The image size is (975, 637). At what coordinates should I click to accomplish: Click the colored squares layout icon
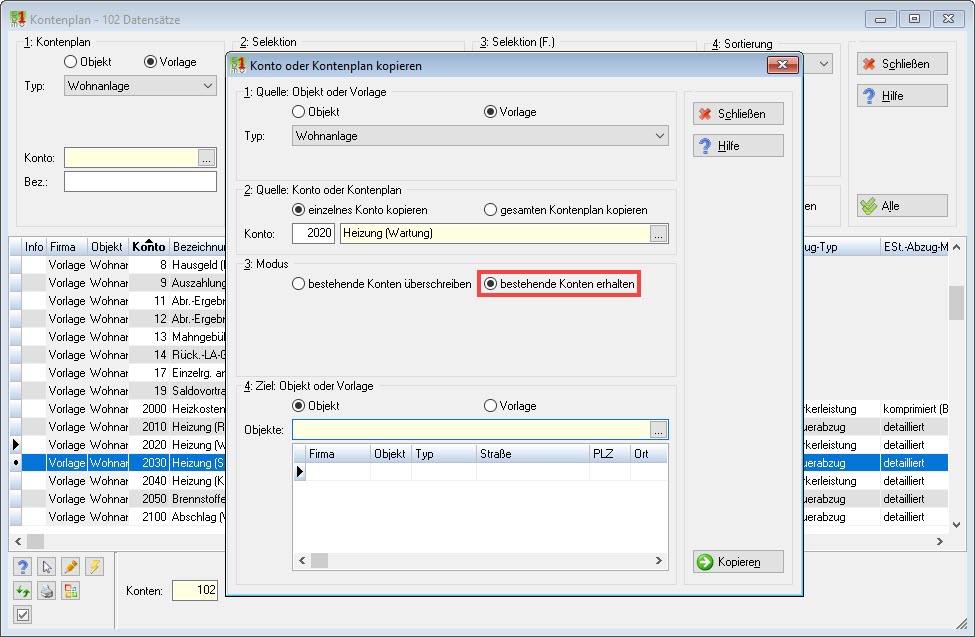(x=71, y=591)
